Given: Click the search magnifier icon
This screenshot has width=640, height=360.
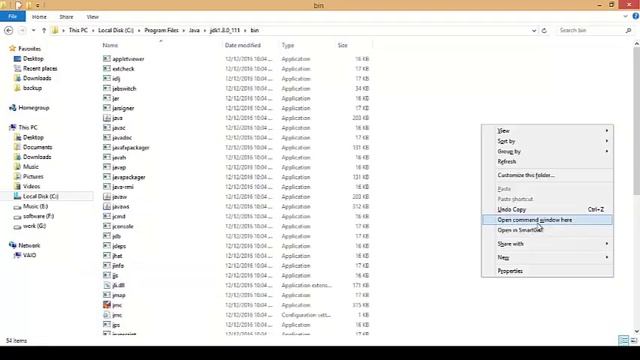Looking at the screenshot, I should 628,30.
